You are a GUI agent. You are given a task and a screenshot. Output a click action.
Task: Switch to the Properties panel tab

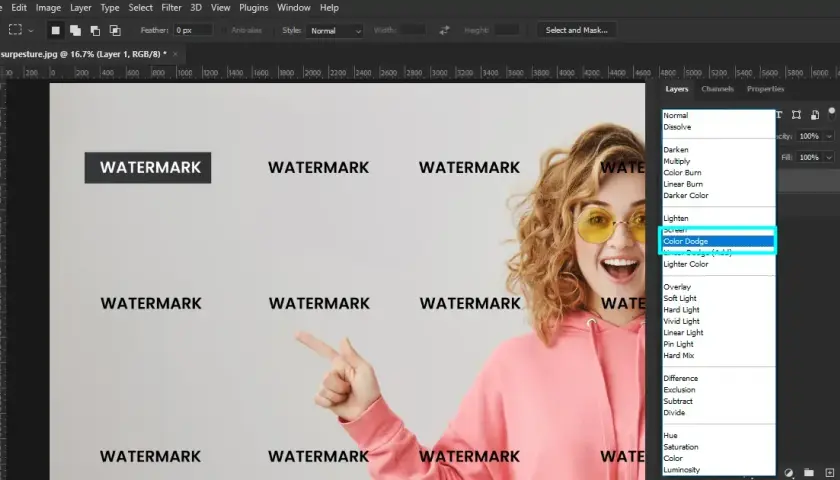click(766, 89)
